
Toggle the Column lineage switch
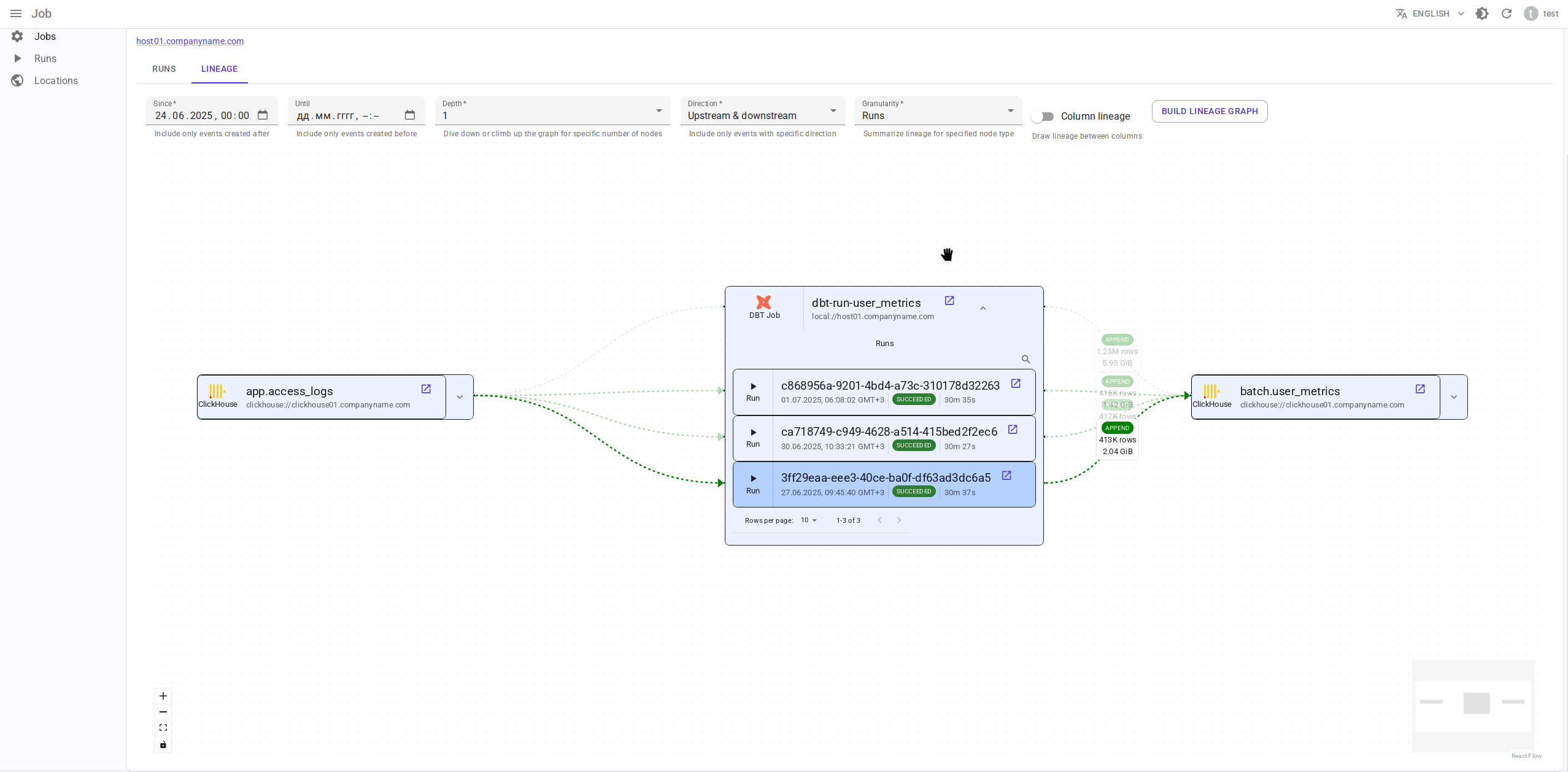[1043, 117]
